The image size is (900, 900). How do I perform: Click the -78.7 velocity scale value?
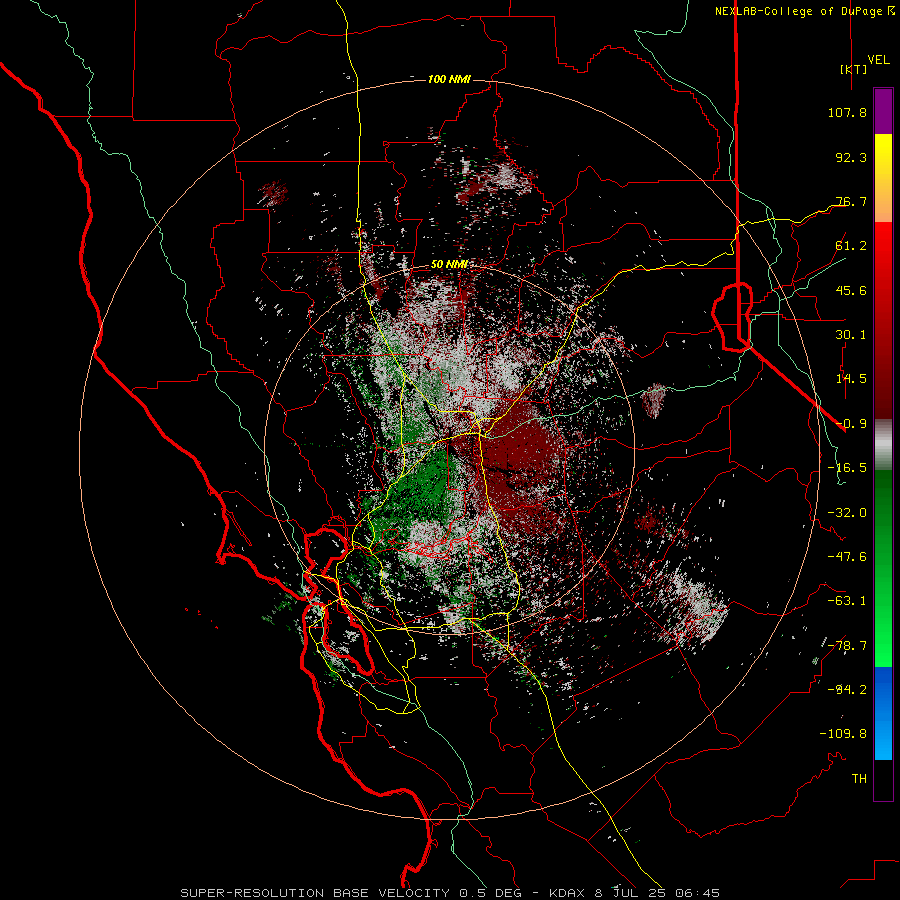click(847, 646)
